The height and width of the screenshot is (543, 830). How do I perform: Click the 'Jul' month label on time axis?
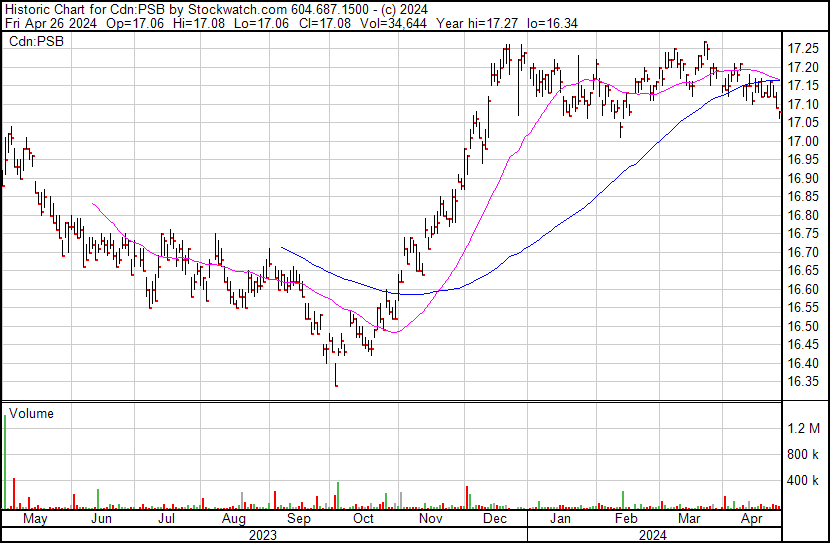pyautogui.click(x=166, y=519)
